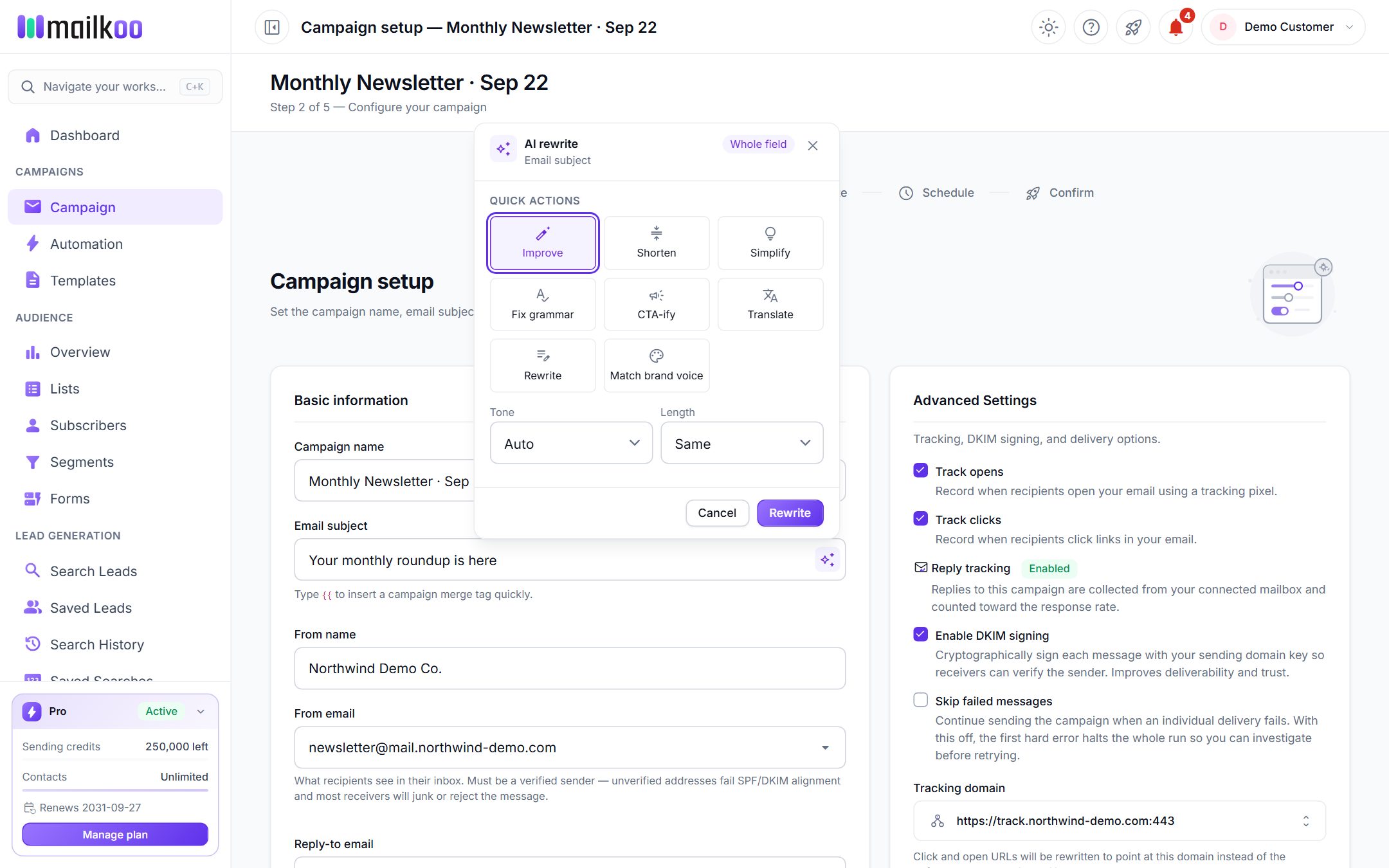Open the Length dropdown set to Same
The width and height of the screenshot is (1389, 868).
coord(742,443)
